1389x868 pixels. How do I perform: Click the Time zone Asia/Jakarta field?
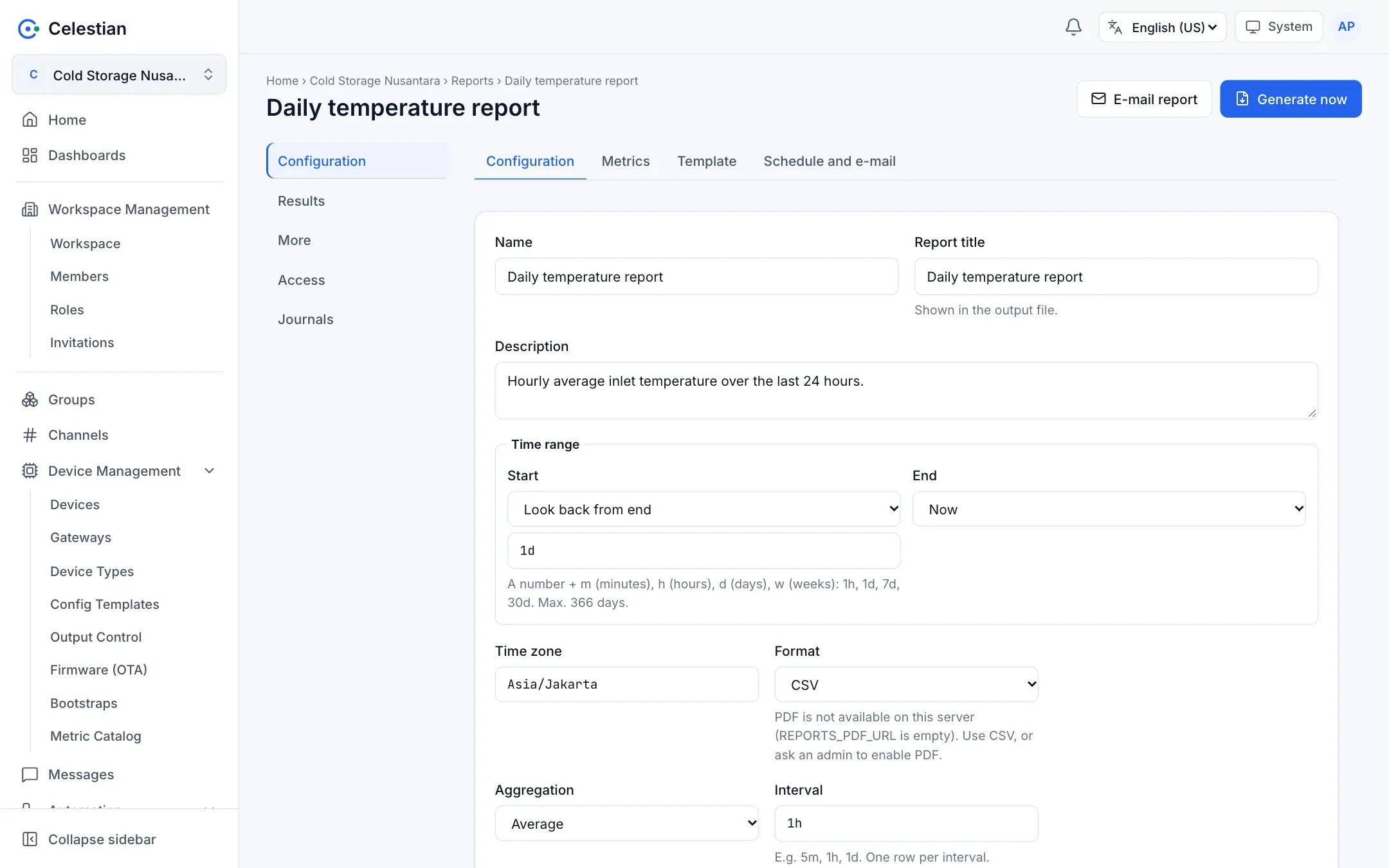coord(626,684)
